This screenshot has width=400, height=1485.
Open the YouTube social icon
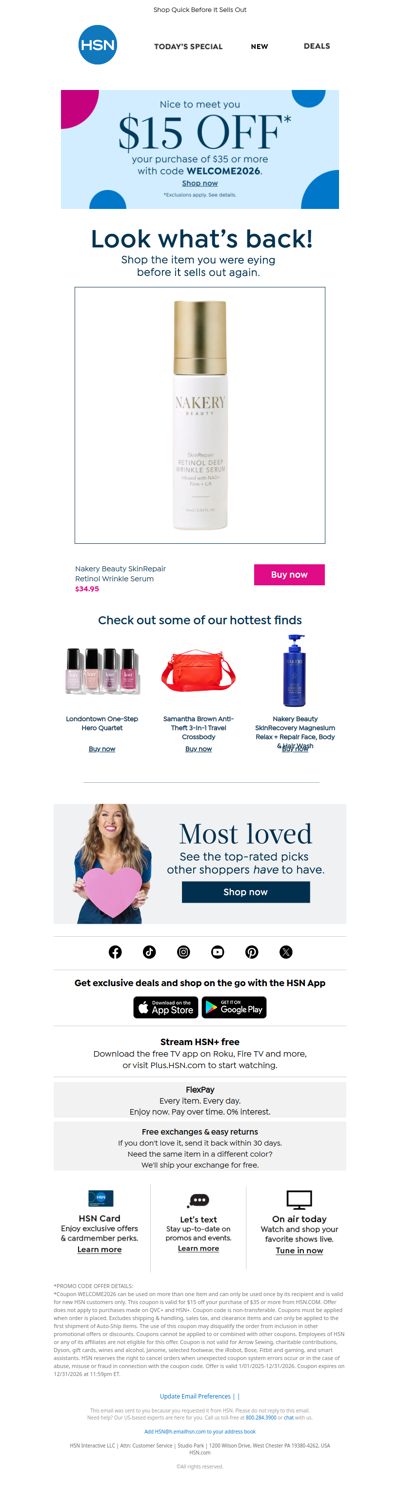coord(217,952)
